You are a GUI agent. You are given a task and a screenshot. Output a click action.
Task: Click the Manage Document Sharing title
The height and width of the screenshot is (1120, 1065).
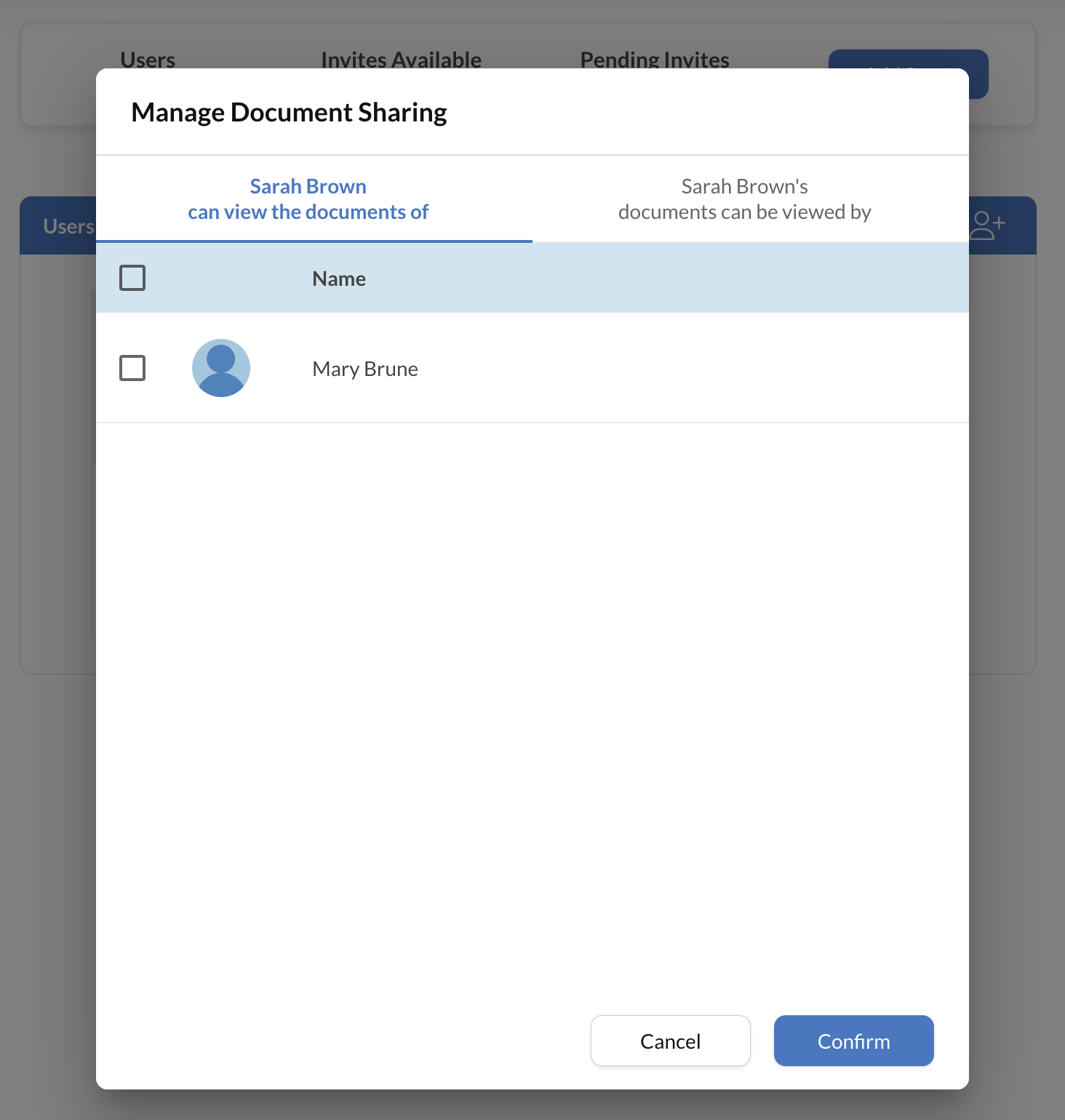[289, 111]
